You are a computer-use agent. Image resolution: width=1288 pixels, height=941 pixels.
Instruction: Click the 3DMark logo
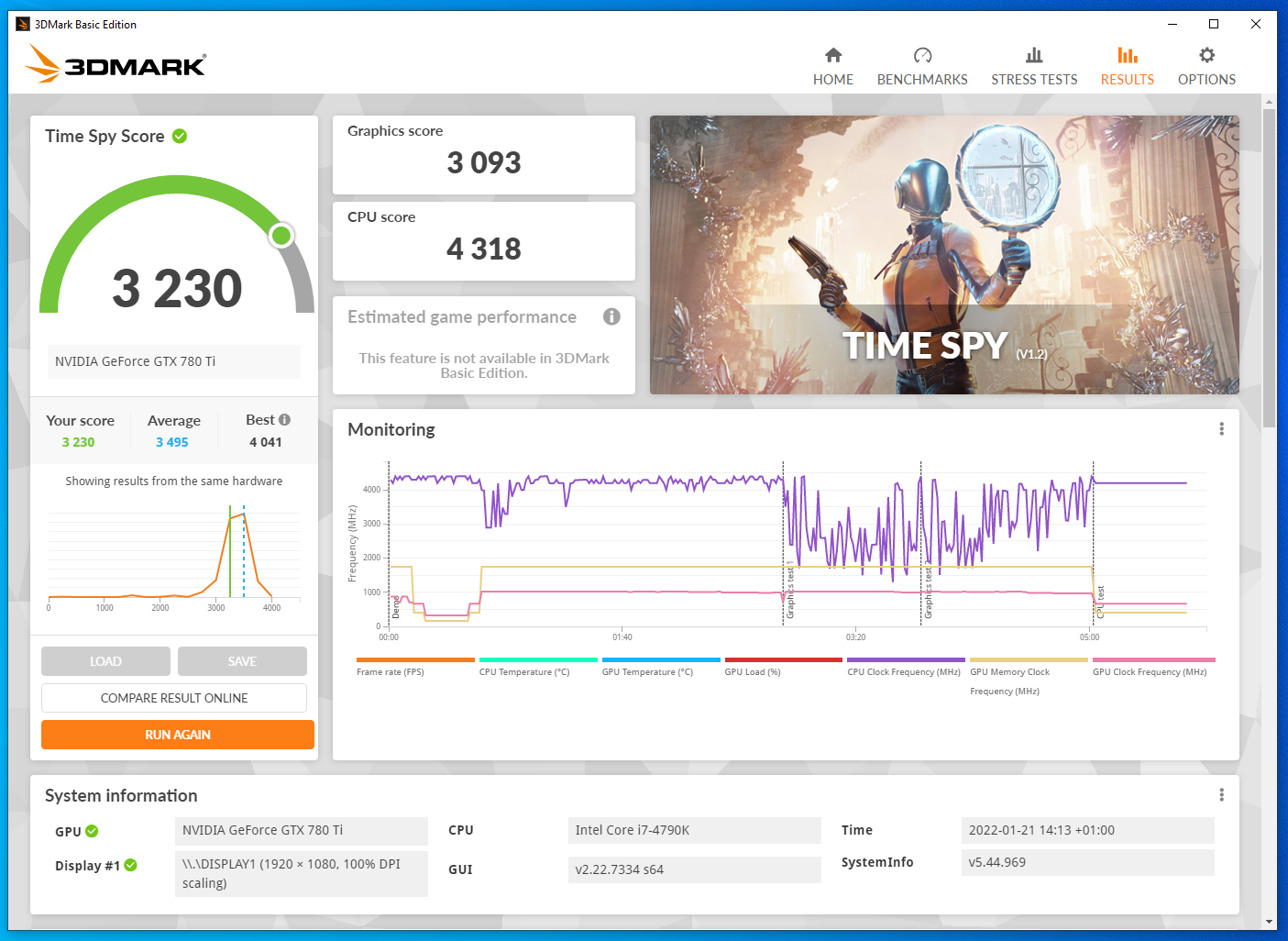[x=116, y=64]
